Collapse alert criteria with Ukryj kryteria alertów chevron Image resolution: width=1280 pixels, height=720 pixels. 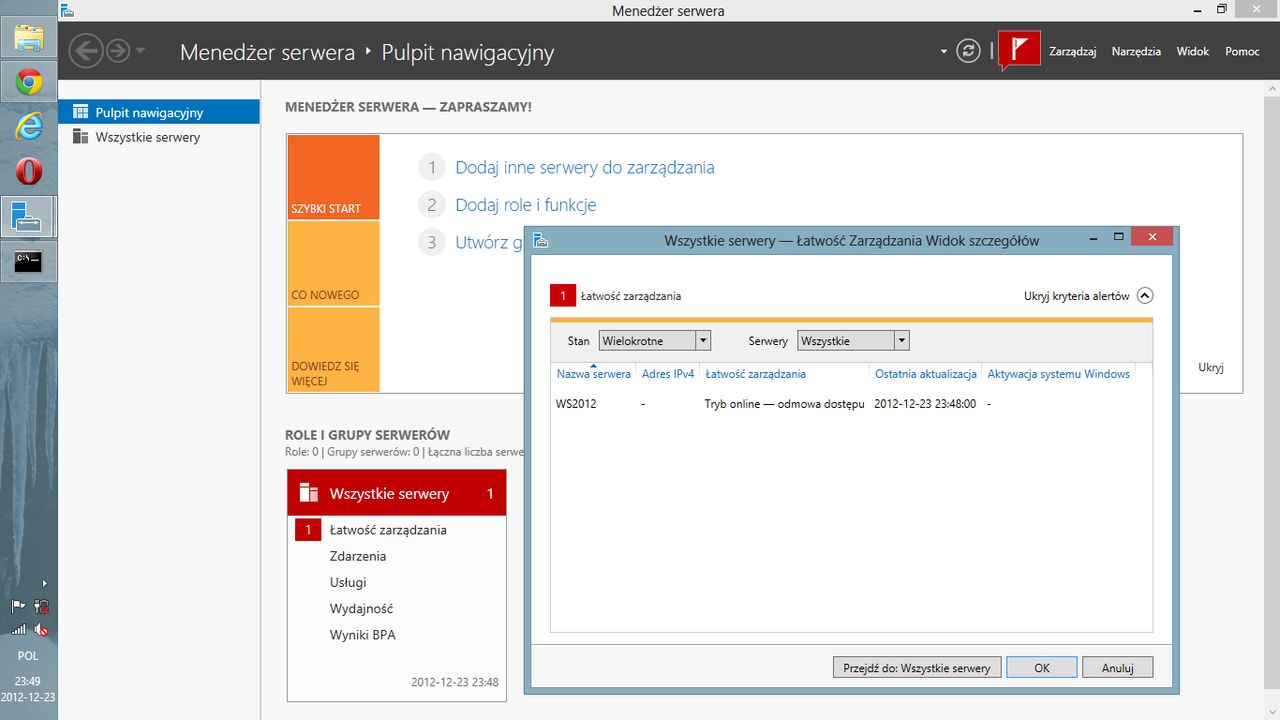pyautogui.click(x=1145, y=296)
